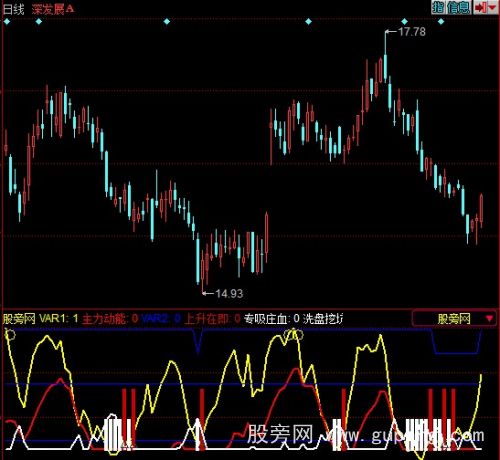Click the third cyan diamond from the left in the top row
This screenshot has width=500, height=460.
pos(167,22)
